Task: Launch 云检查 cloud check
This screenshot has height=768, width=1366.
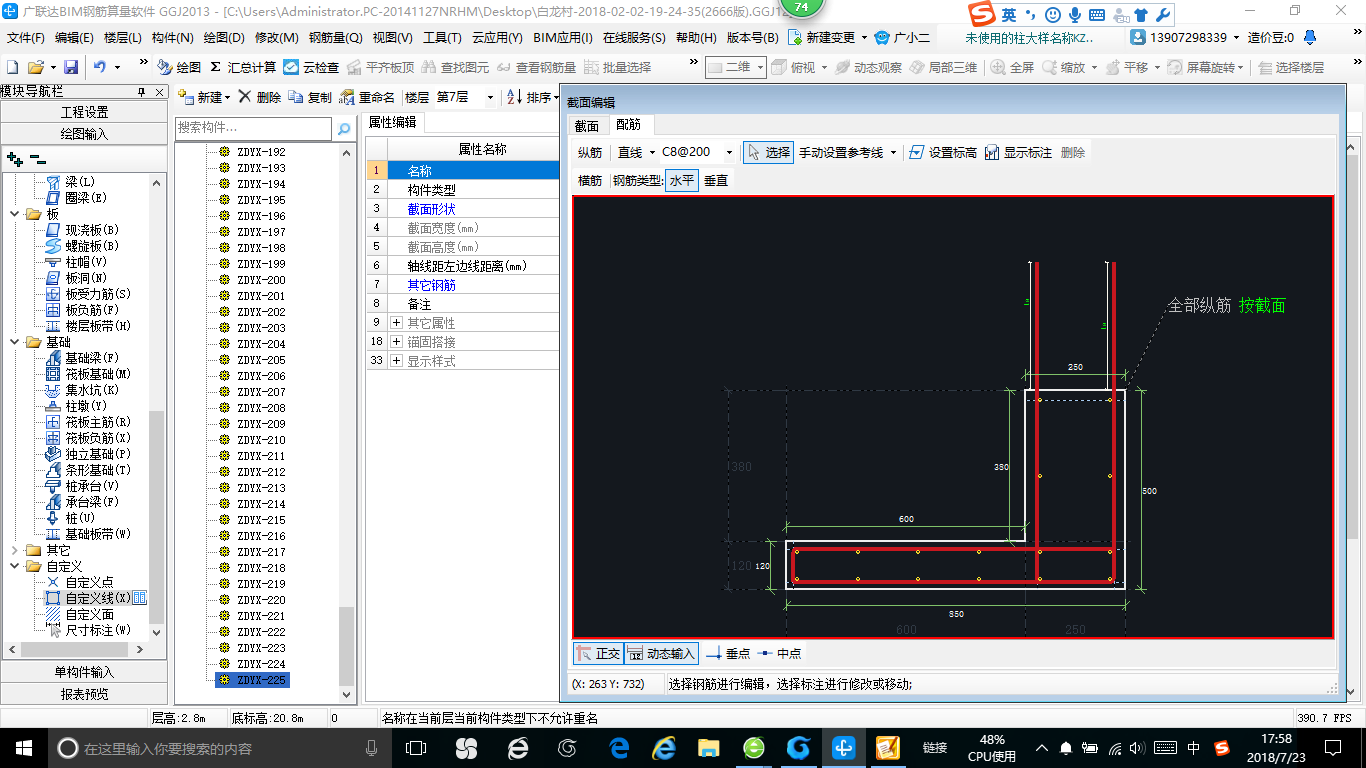Action: (x=311, y=67)
